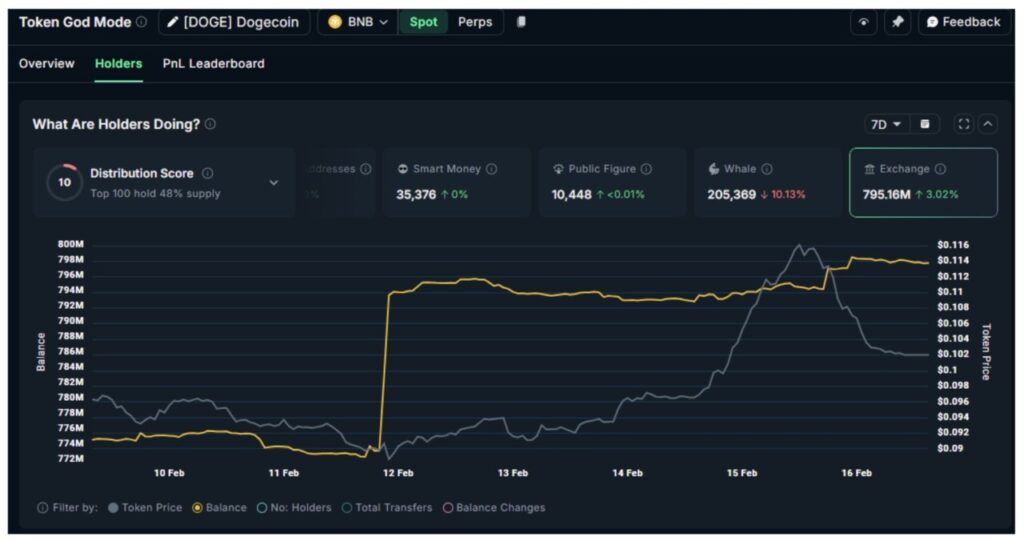Open the BNB chain dropdown
This screenshot has height=541, width=1024.
[358, 22]
